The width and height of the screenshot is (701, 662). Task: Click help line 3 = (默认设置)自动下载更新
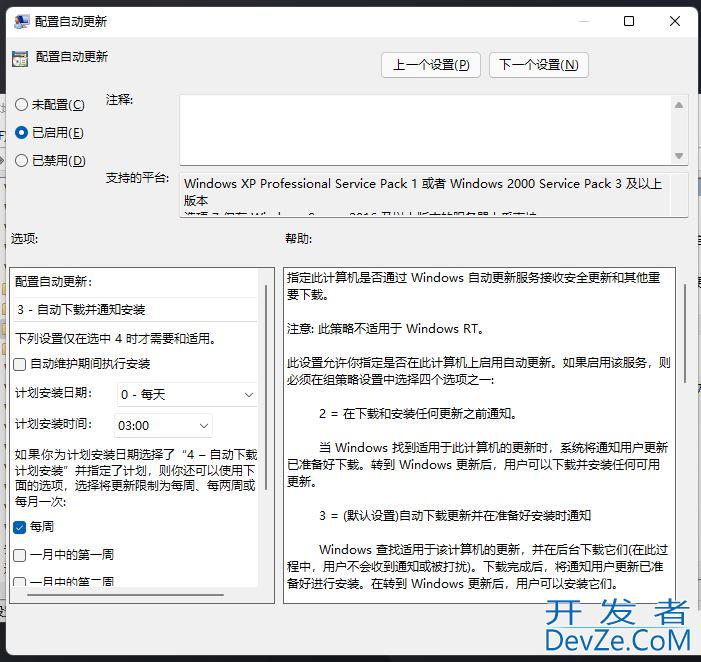(455, 515)
